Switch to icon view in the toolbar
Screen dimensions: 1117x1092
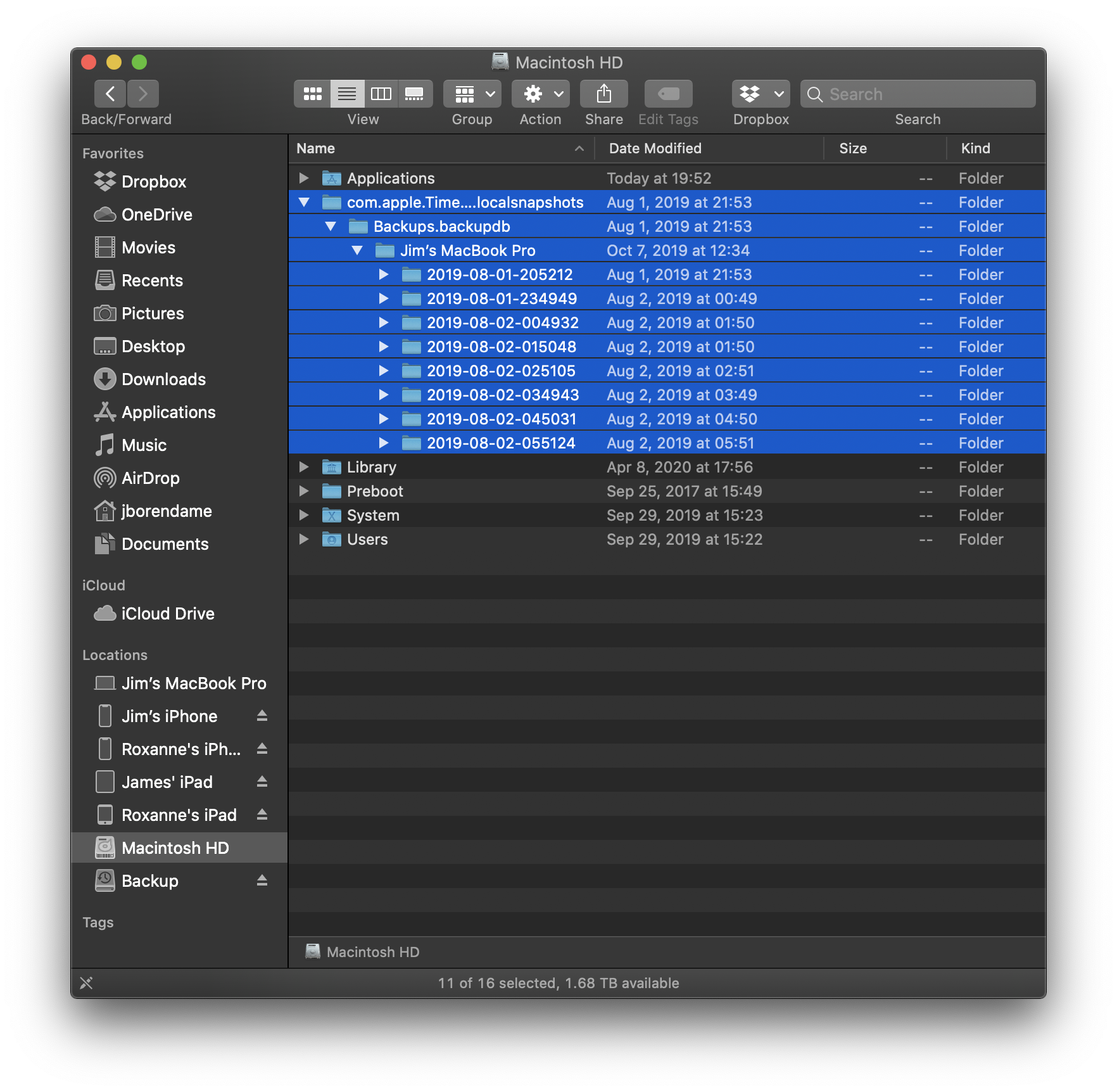pyautogui.click(x=312, y=93)
